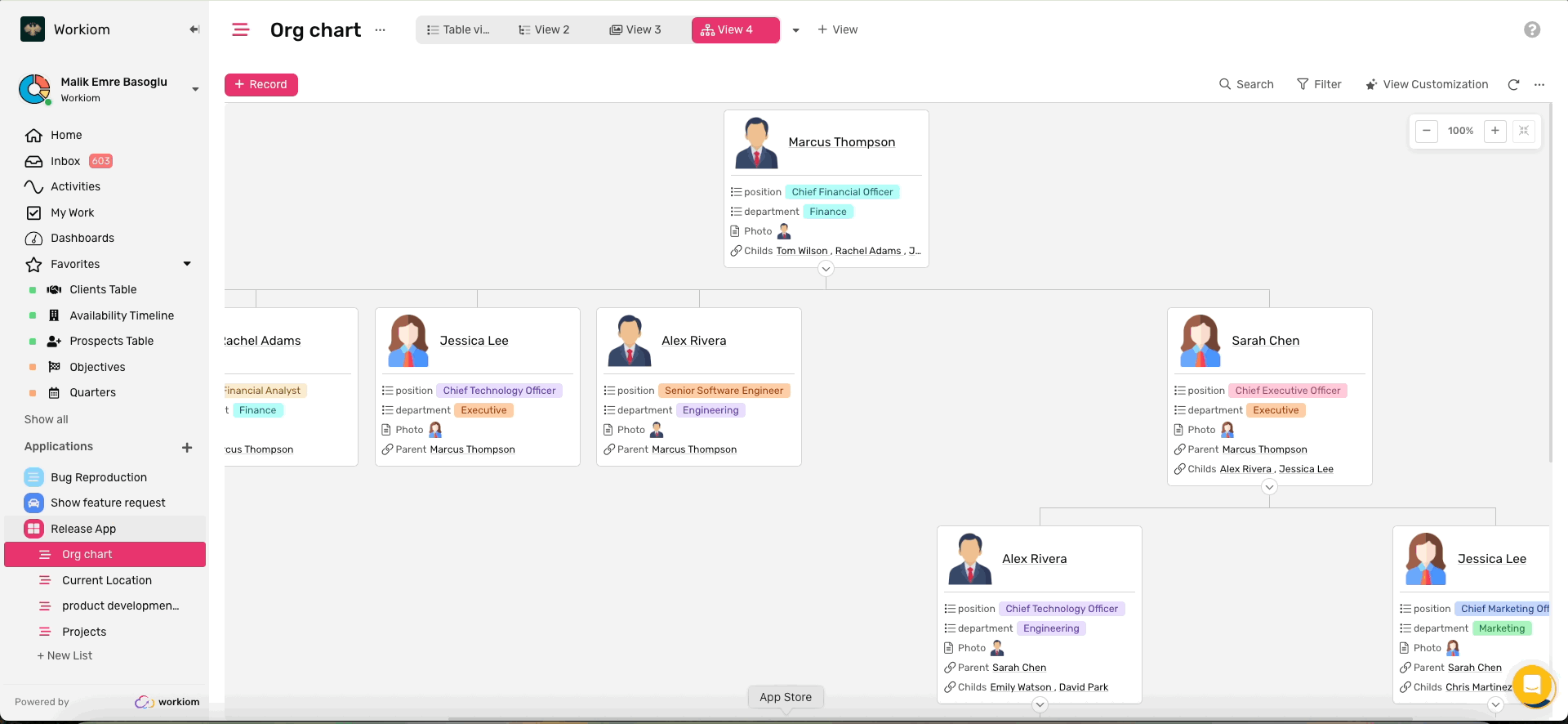Image resolution: width=1568 pixels, height=724 pixels.
Task: Open Tom Wilson child link
Action: click(x=802, y=251)
